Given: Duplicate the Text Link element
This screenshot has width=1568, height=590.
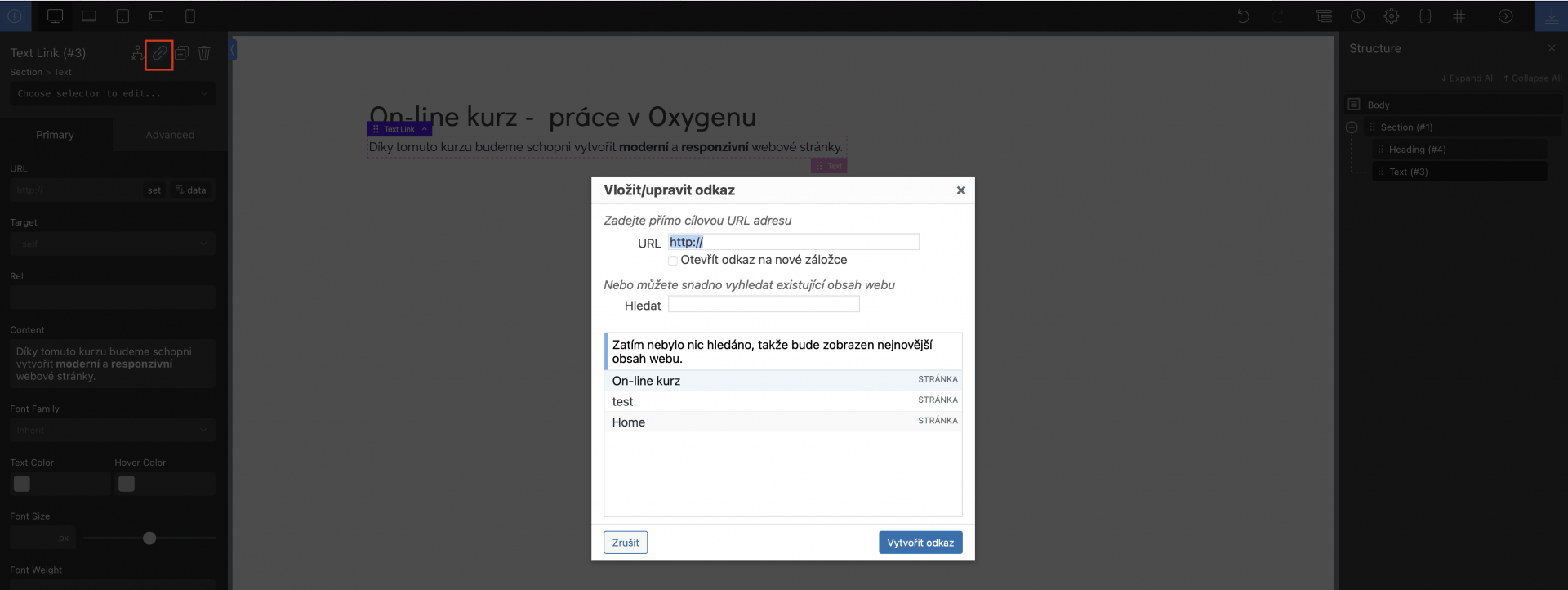Looking at the screenshot, I should (181, 53).
